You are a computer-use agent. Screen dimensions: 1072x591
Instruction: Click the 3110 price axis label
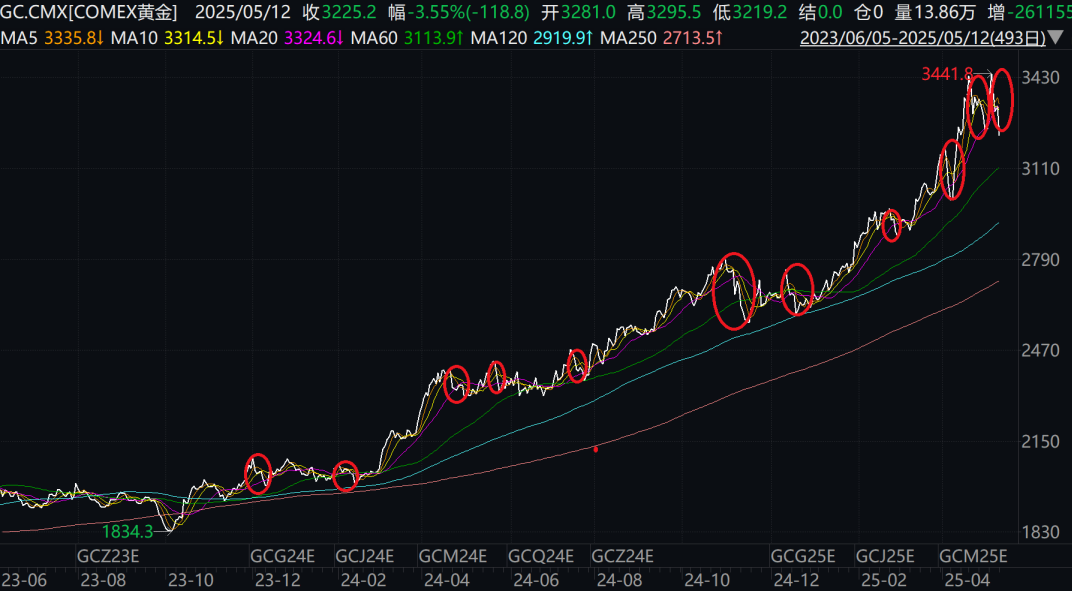(1041, 169)
